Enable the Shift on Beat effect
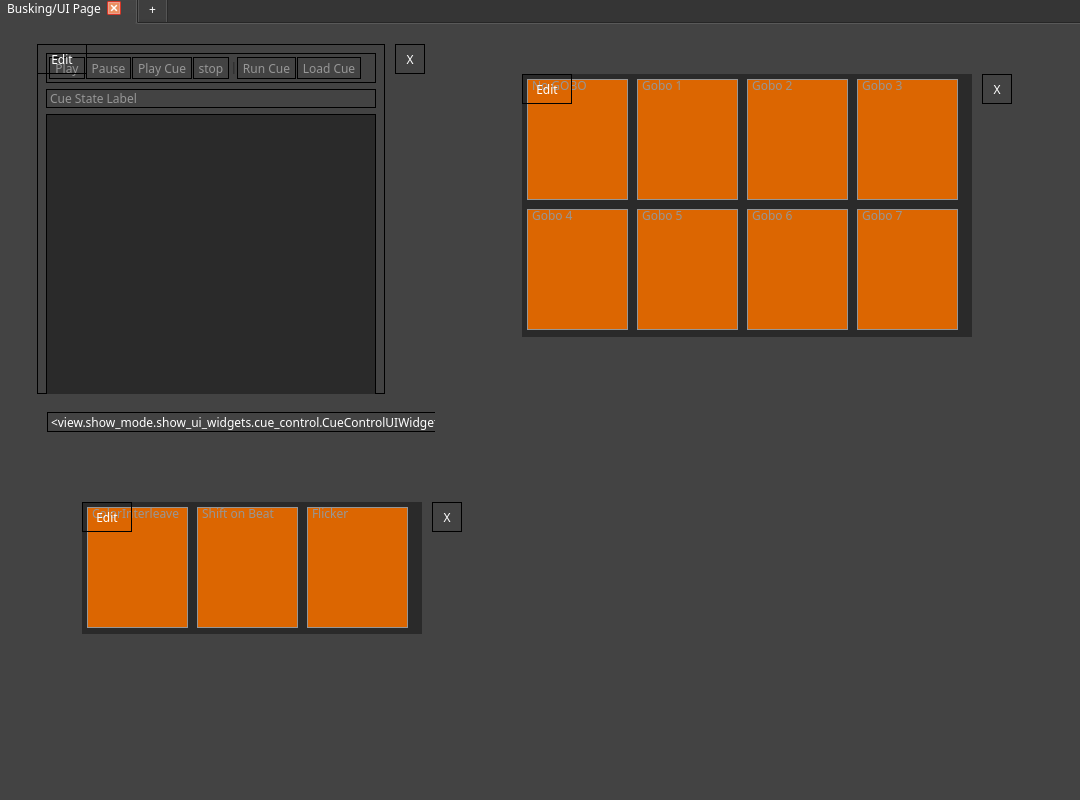The width and height of the screenshot is (1080, 800). pos(247,567)
